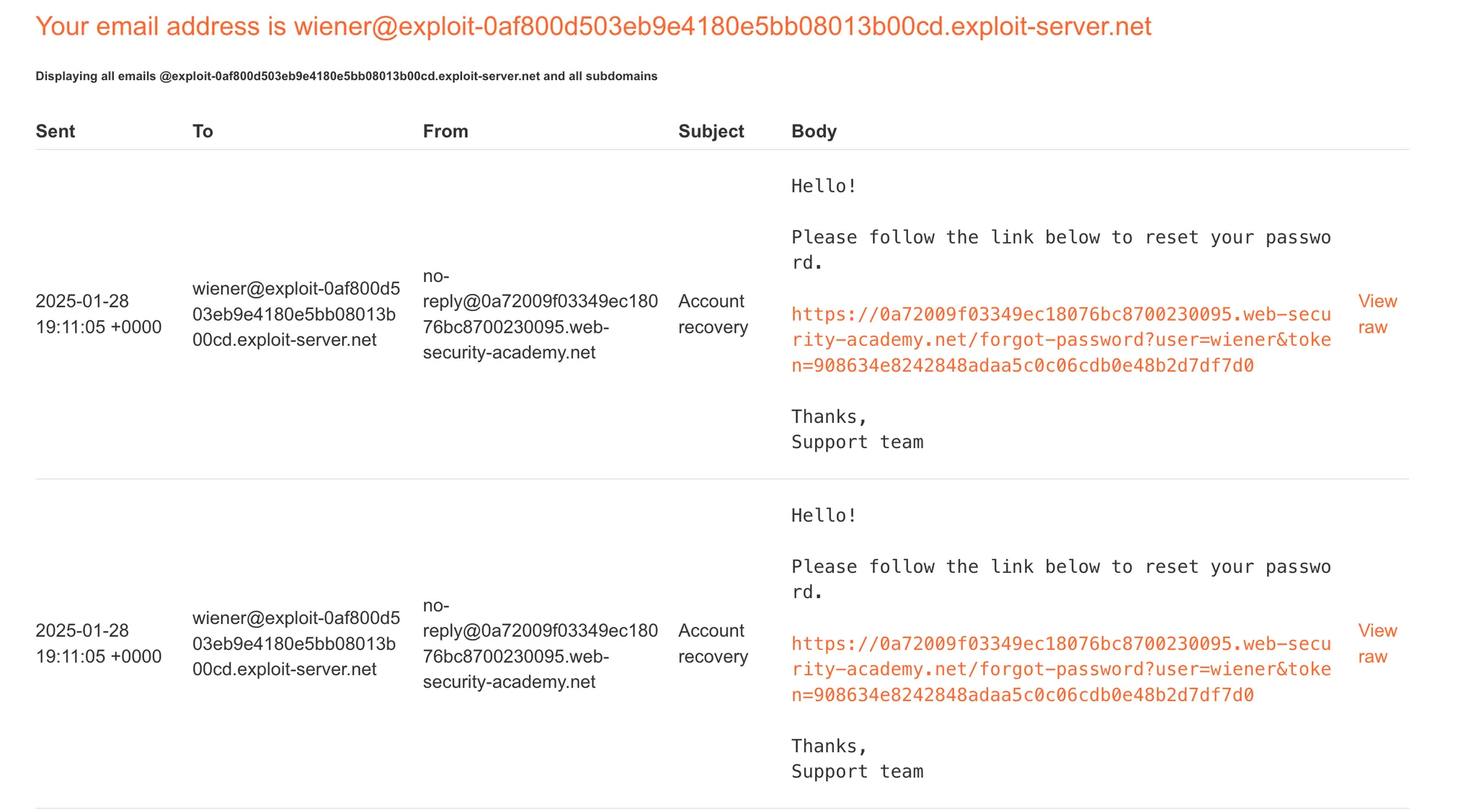The height and width of the screenshot is (812, 1476).
Task: Click the Body column header
Action: tap(814, 131)
